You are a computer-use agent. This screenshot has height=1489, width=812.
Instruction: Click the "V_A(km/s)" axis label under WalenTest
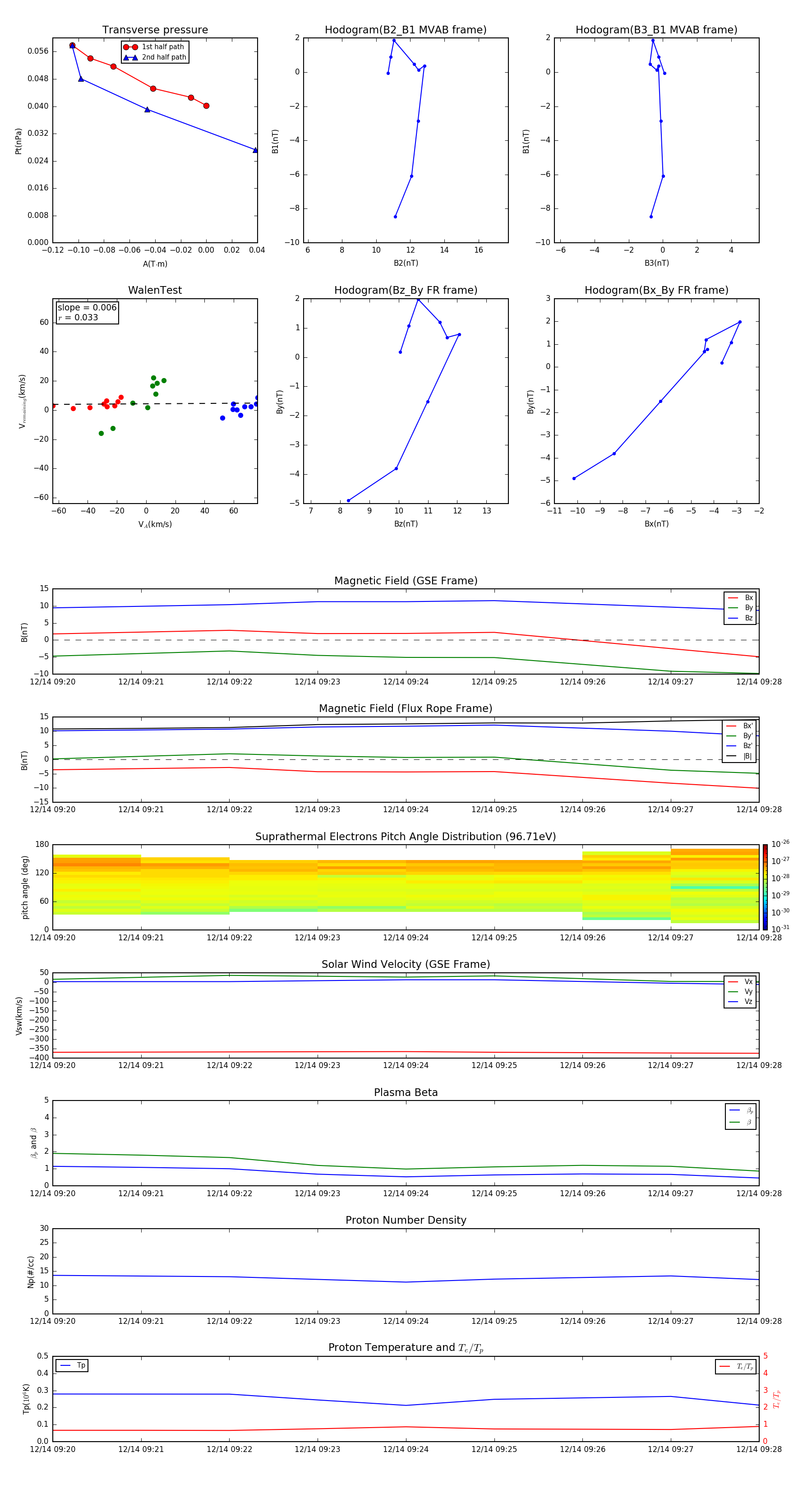coord(155,524)
